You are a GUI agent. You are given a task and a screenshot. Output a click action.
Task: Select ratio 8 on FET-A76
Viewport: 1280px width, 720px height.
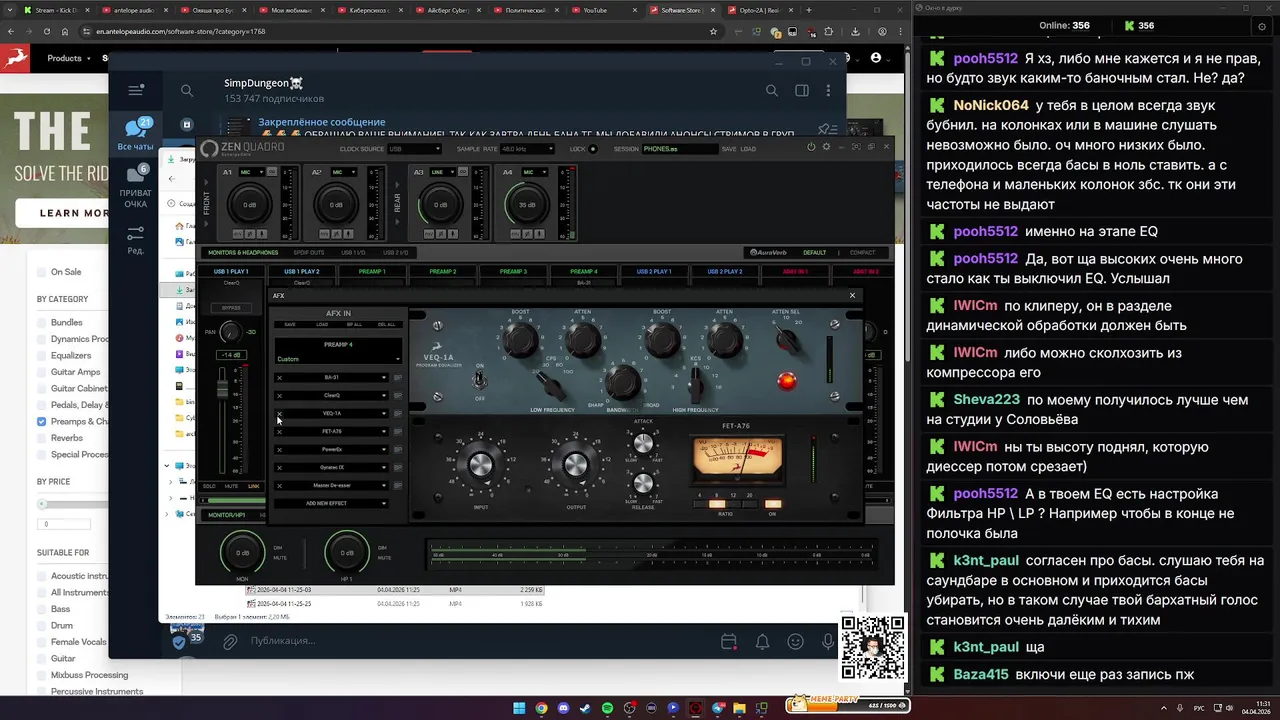pos(719,504)
